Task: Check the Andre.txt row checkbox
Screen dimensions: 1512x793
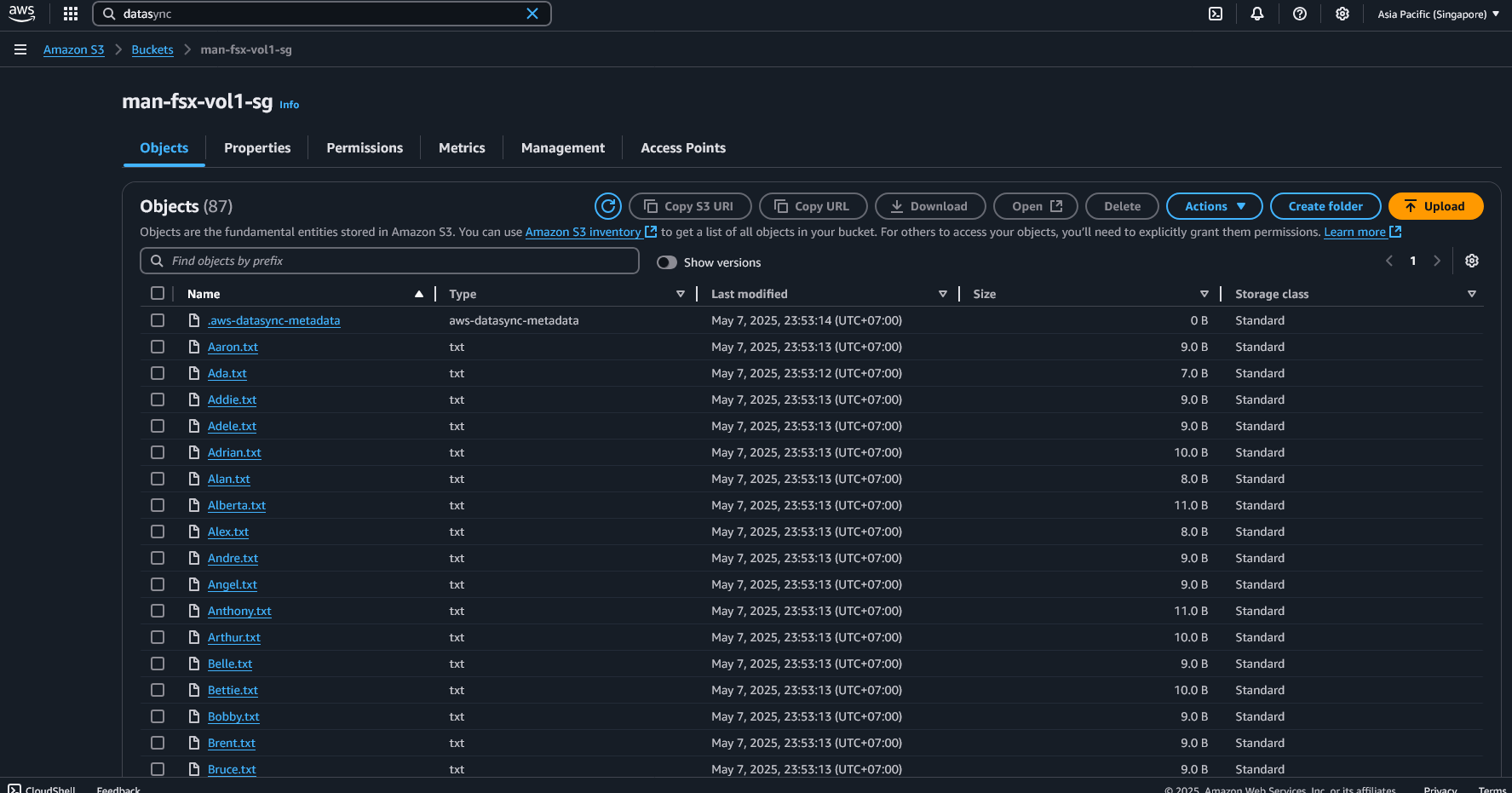Action: click(x=158, y=558)
